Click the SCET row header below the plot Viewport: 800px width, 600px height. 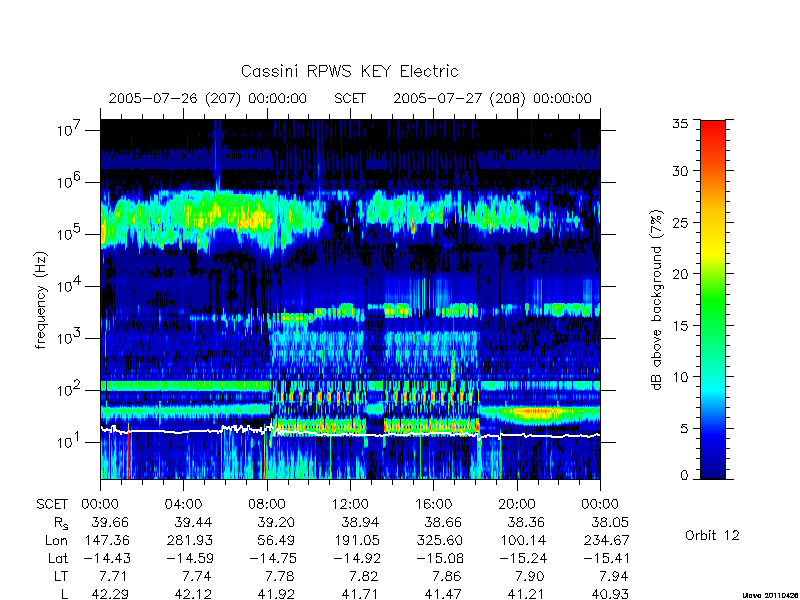[52, 504]
